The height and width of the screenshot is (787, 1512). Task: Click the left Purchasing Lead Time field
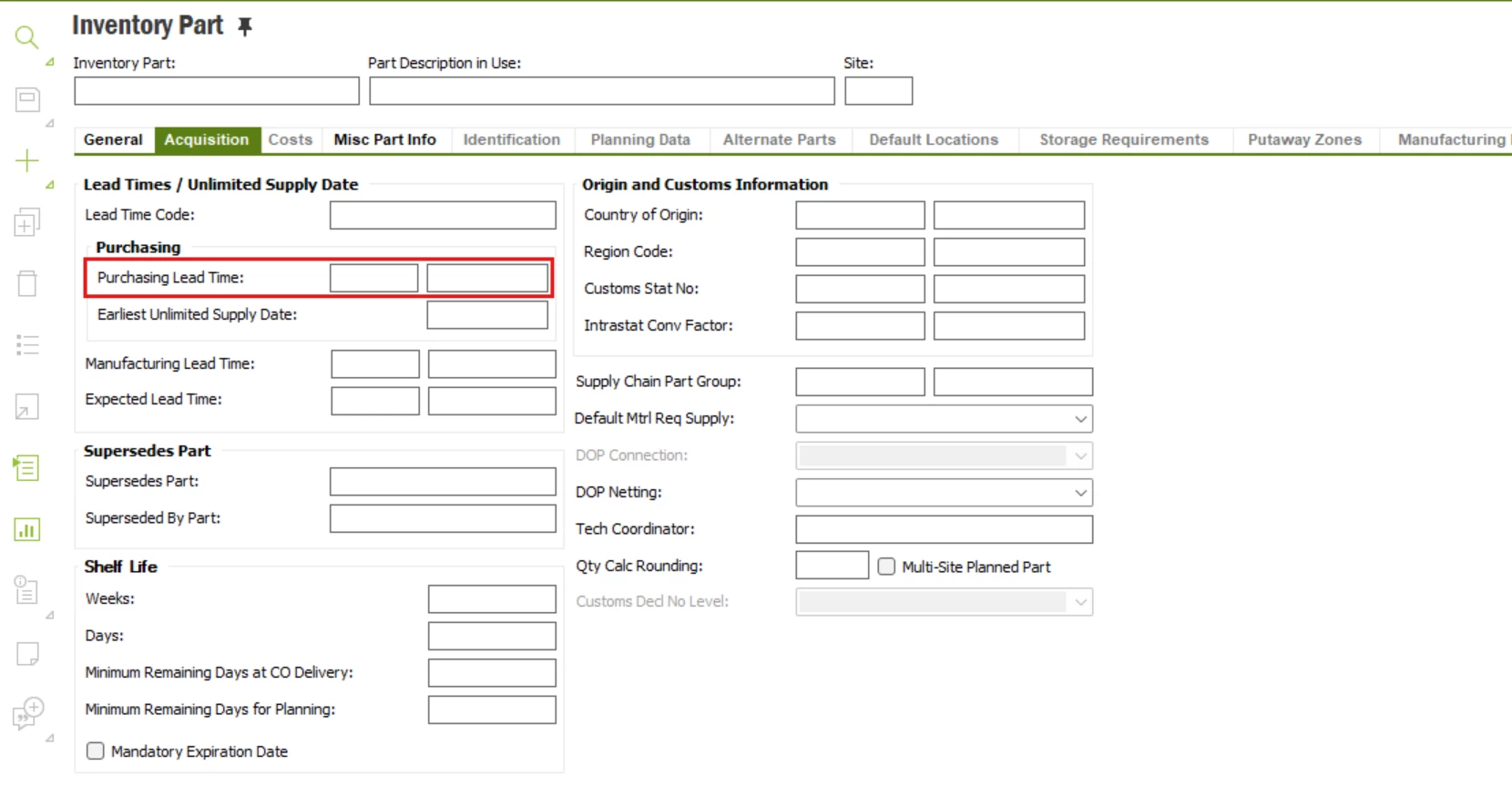pyautogui.click(x=374, y=278)
